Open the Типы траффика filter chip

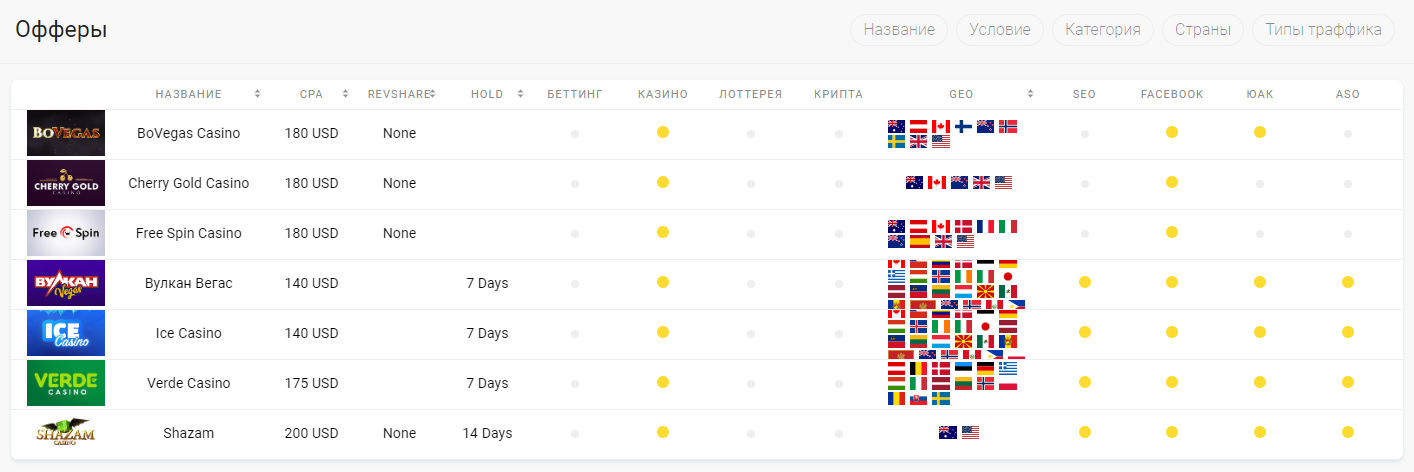point(1323,29)
